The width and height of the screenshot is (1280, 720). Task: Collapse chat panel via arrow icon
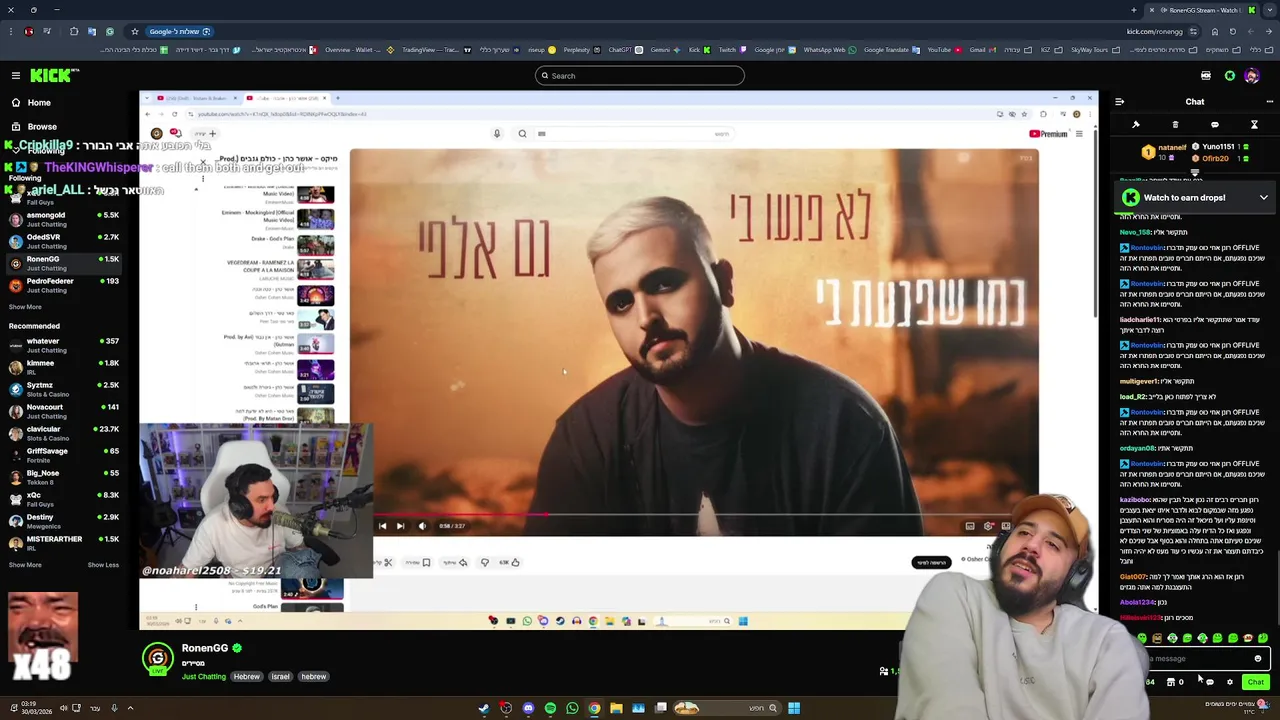[x=1119, y=101]
